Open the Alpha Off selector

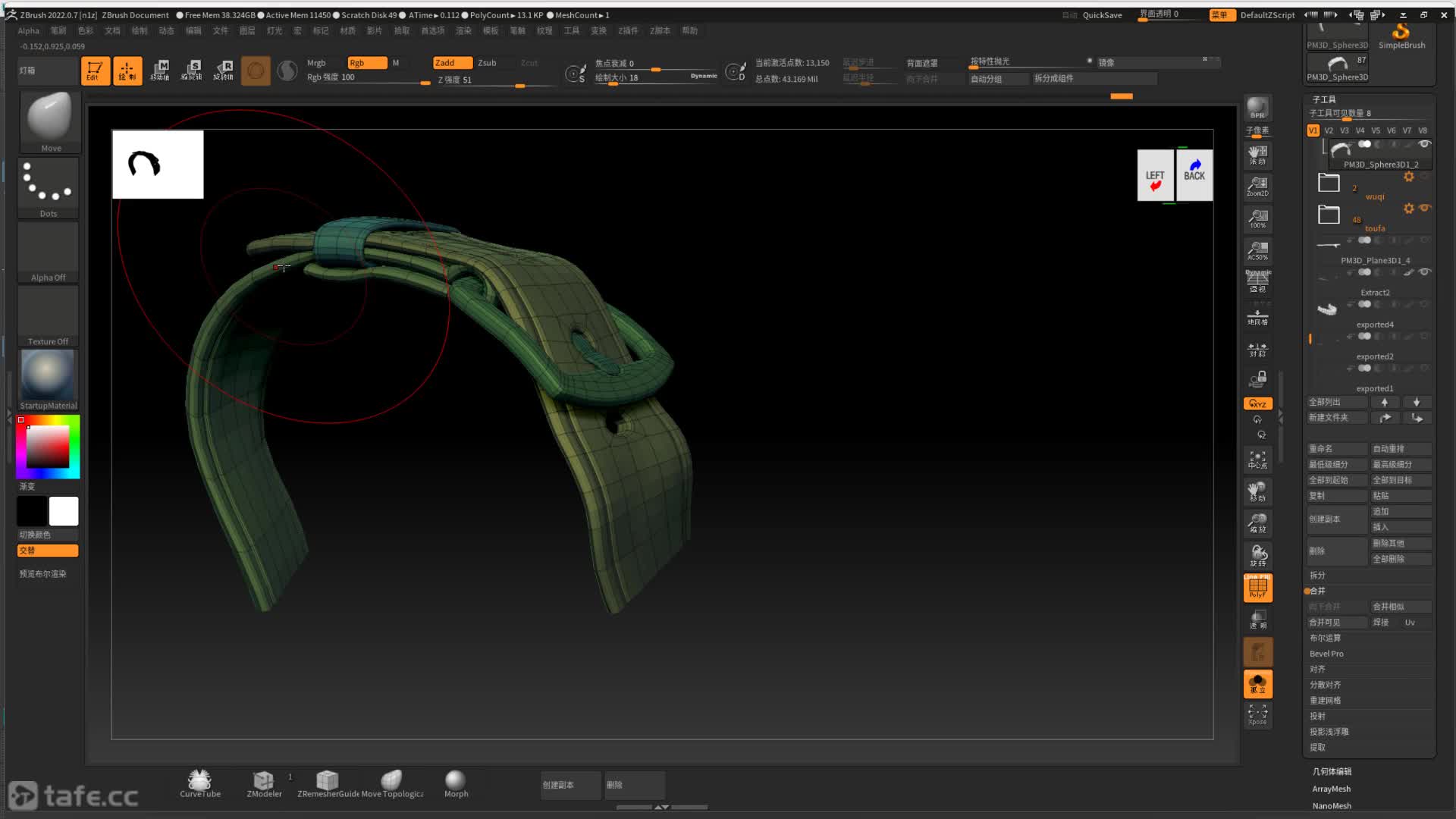click(x=49, y=252)
